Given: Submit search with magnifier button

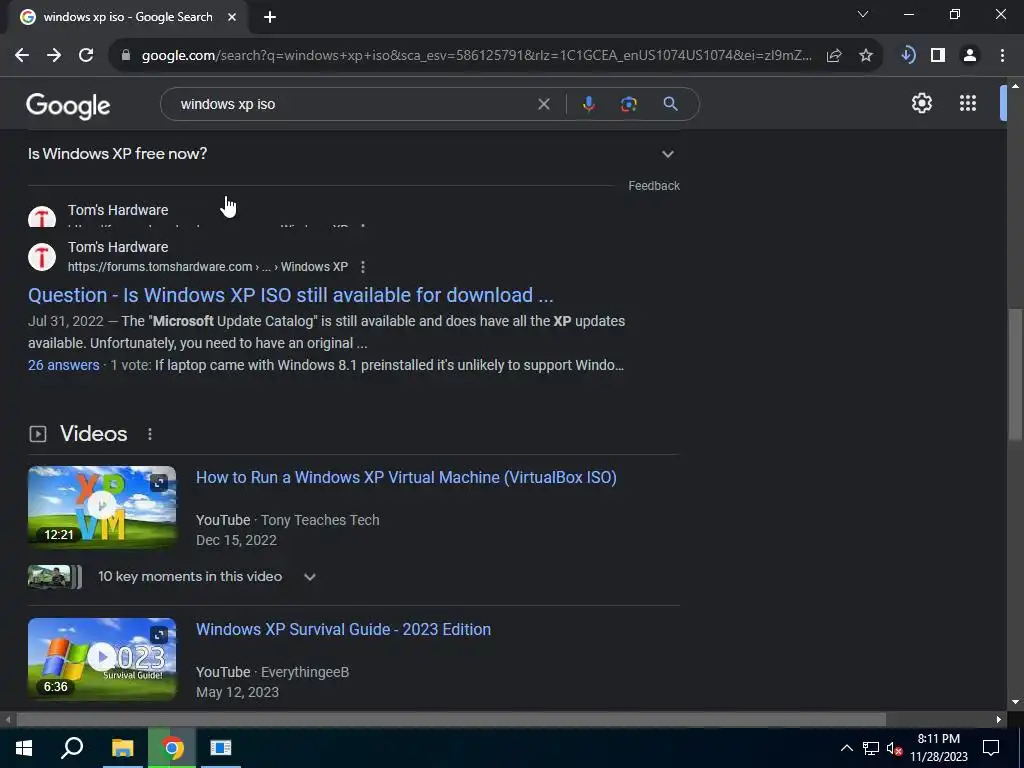Looking at the screenshot, I should (670, 104).
